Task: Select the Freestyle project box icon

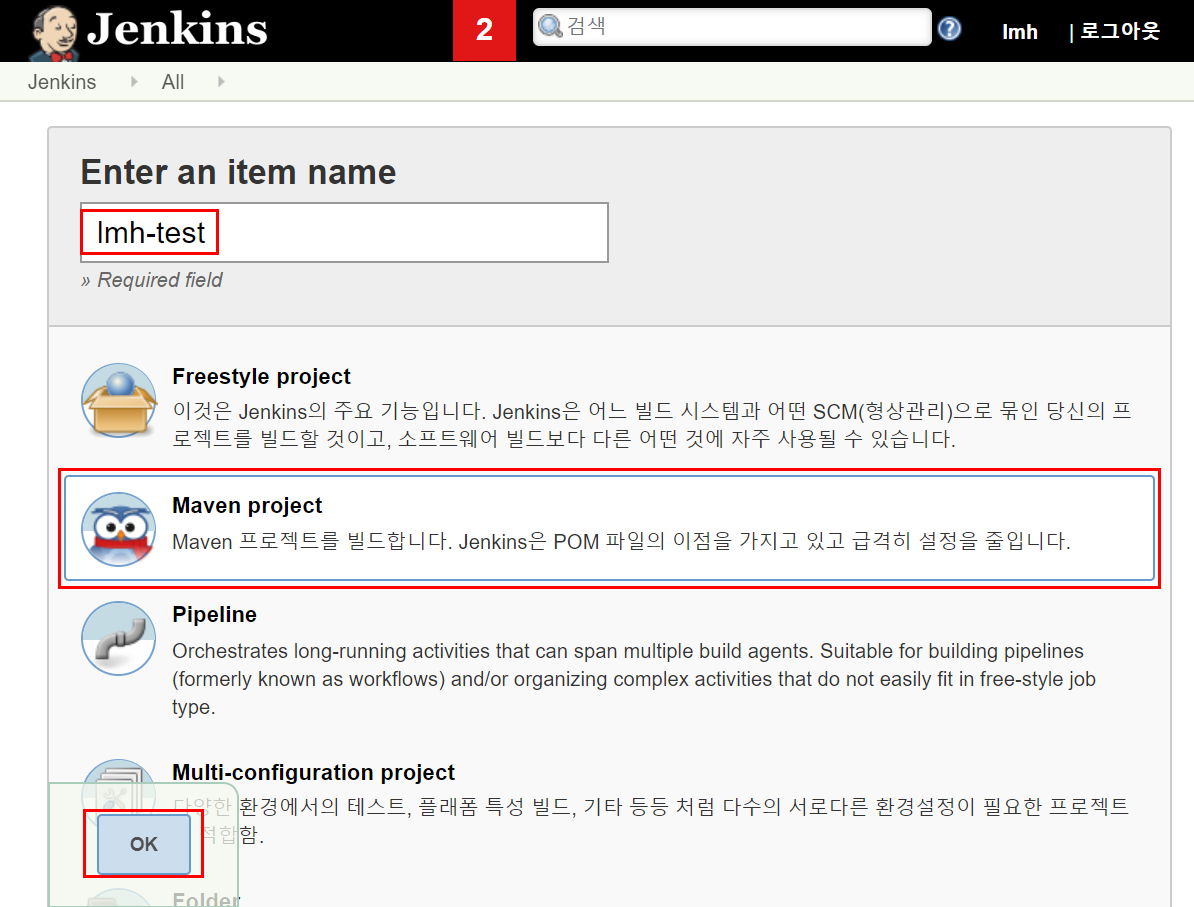Action: tap(119, 400)
